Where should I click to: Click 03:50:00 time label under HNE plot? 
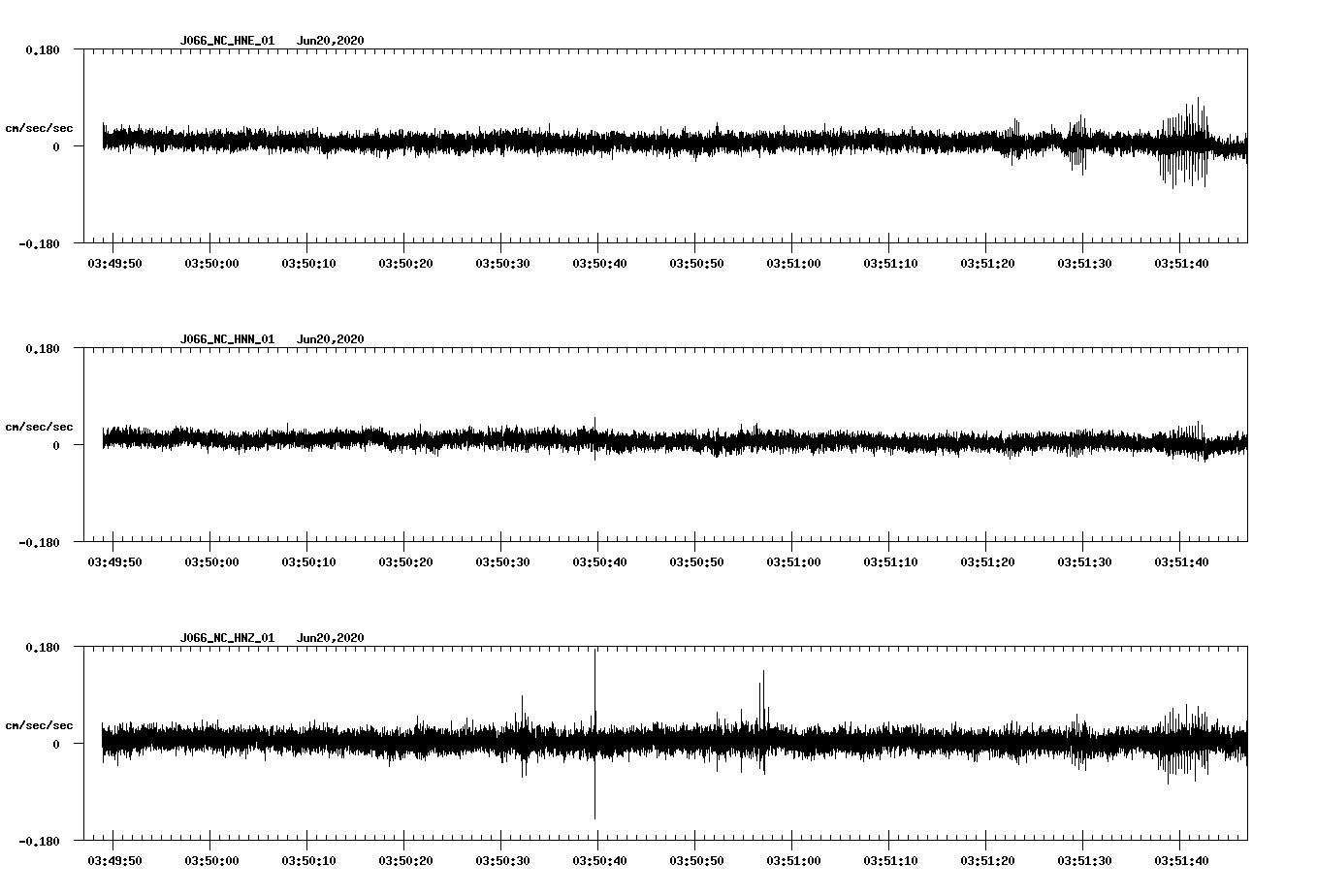pos(211,263)
